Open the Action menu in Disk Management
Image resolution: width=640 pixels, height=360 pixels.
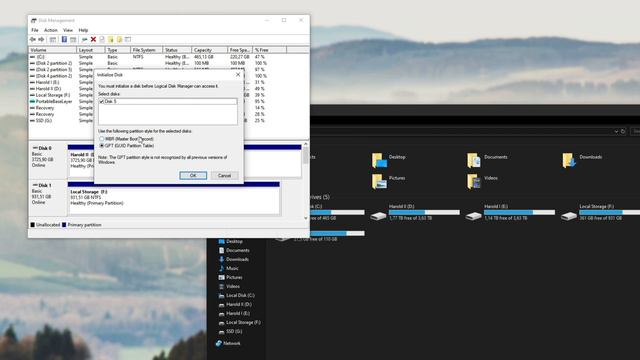pos(51,30)
